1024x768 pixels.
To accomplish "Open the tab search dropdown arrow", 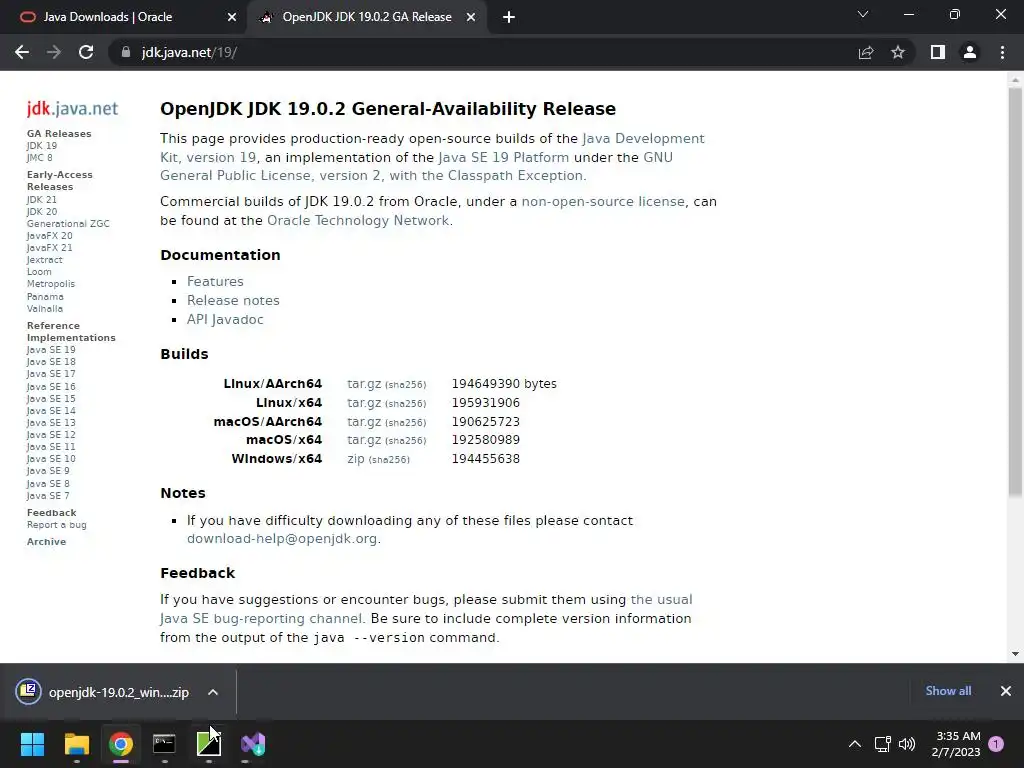I will click(x=863, y=14).
